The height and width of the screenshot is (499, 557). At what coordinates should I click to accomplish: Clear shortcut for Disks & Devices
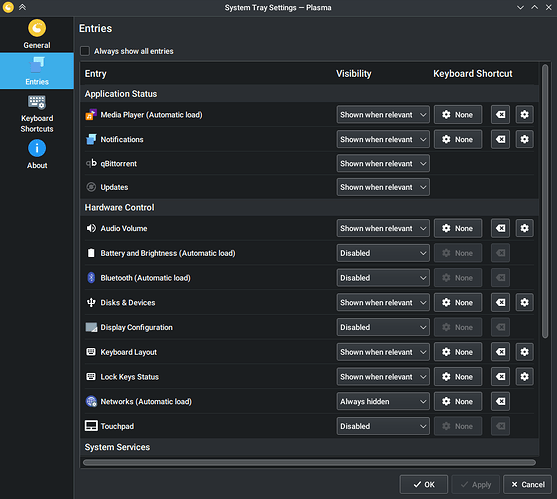point(500,302)
